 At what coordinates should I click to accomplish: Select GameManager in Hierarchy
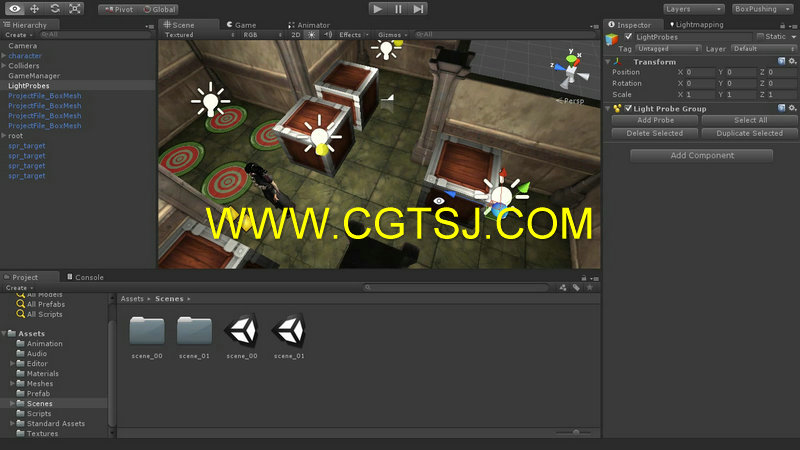click(34, 76)
